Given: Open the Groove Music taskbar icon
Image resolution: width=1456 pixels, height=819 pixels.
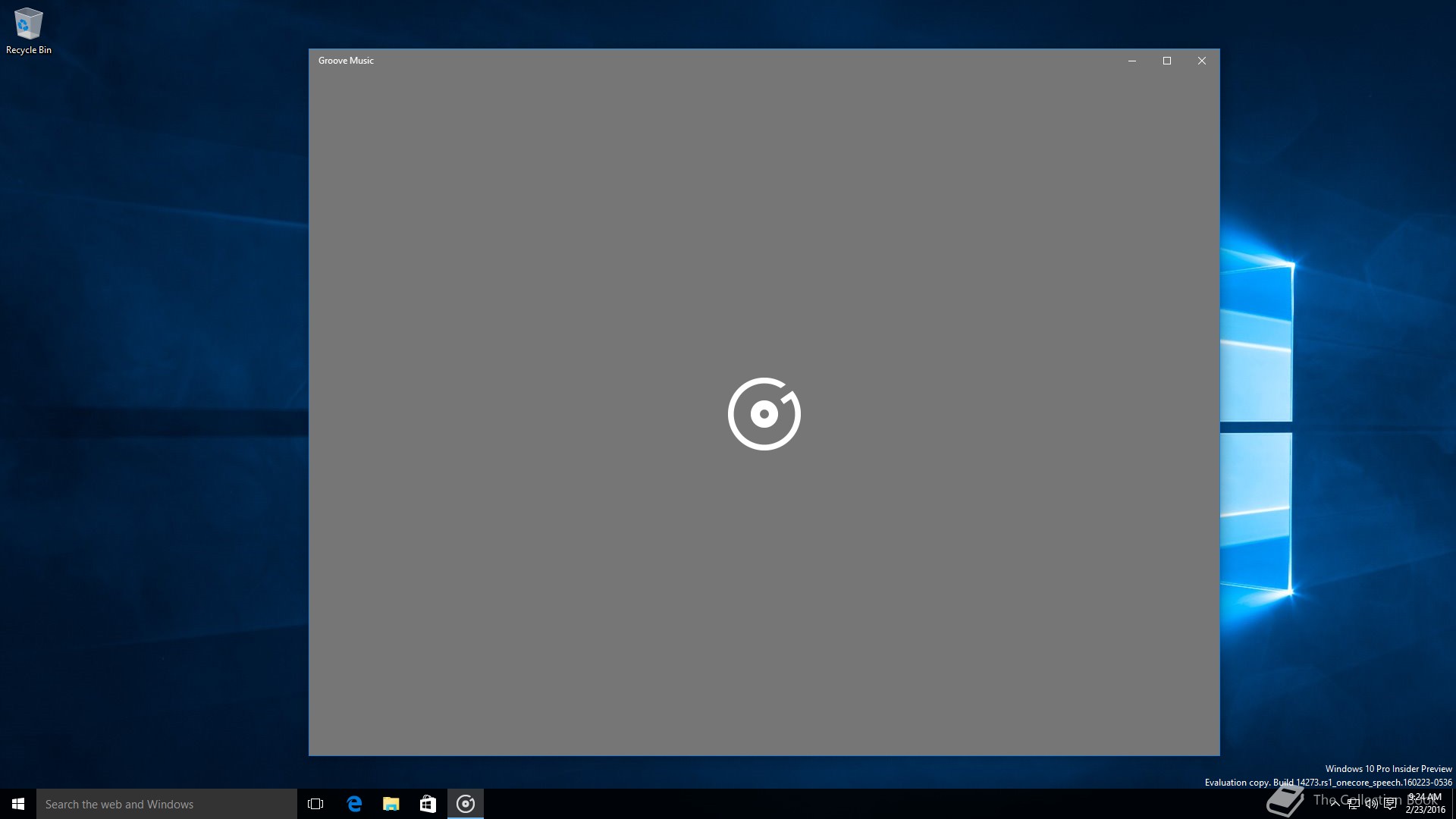Looking at the screenshot, I should 466,804.
